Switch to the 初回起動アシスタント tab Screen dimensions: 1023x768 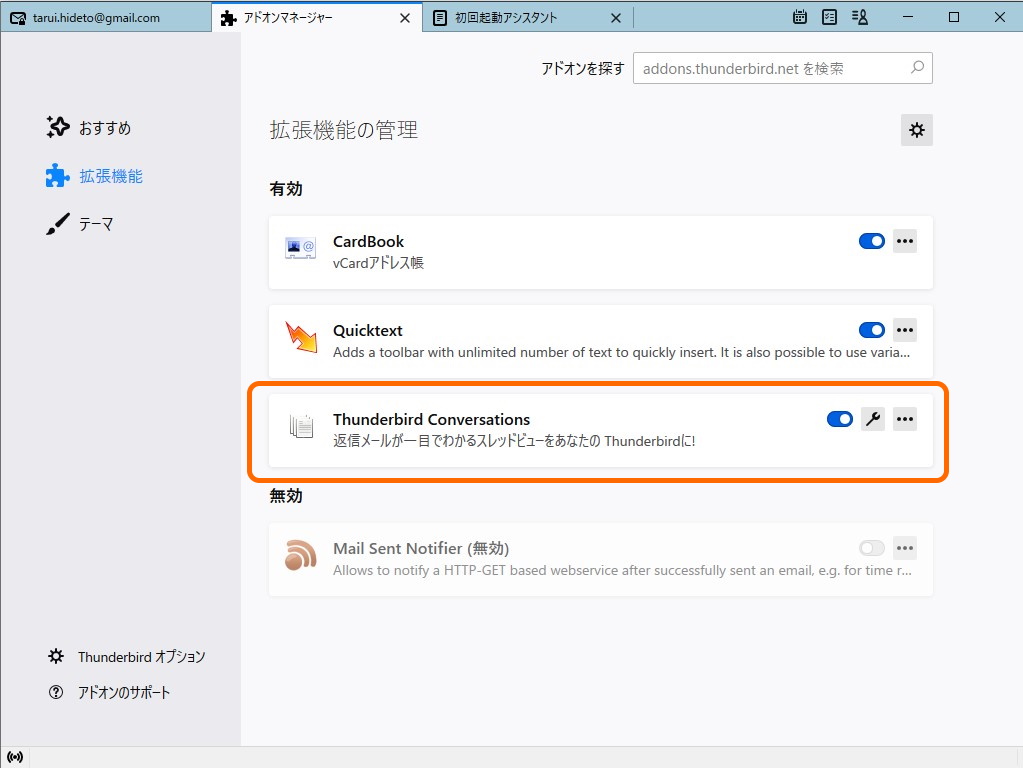pyautogui.click(x=527, y=18)
